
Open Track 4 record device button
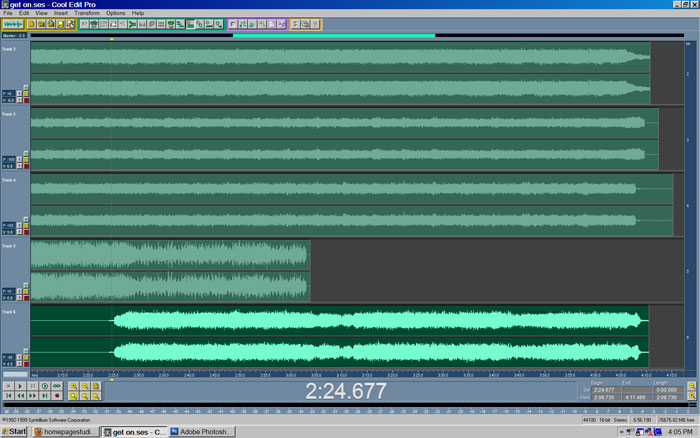19,232
